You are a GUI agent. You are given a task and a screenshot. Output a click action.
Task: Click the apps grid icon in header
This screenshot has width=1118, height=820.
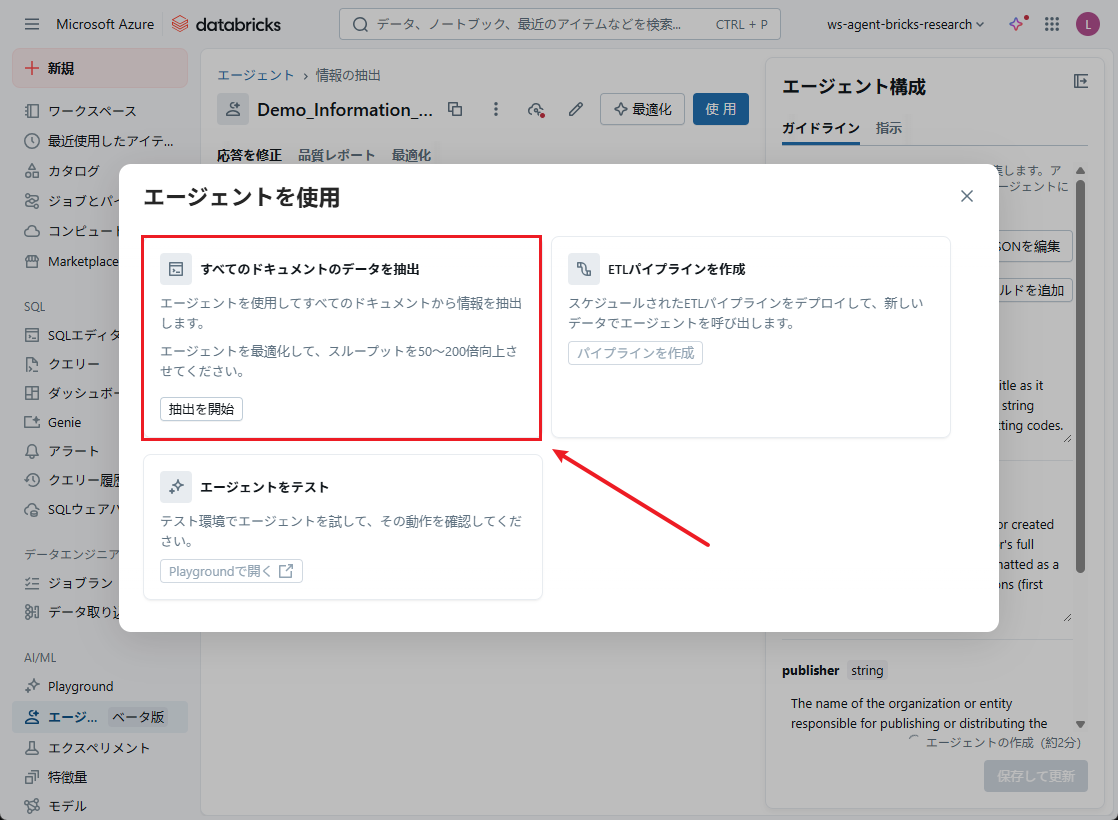1052,24
